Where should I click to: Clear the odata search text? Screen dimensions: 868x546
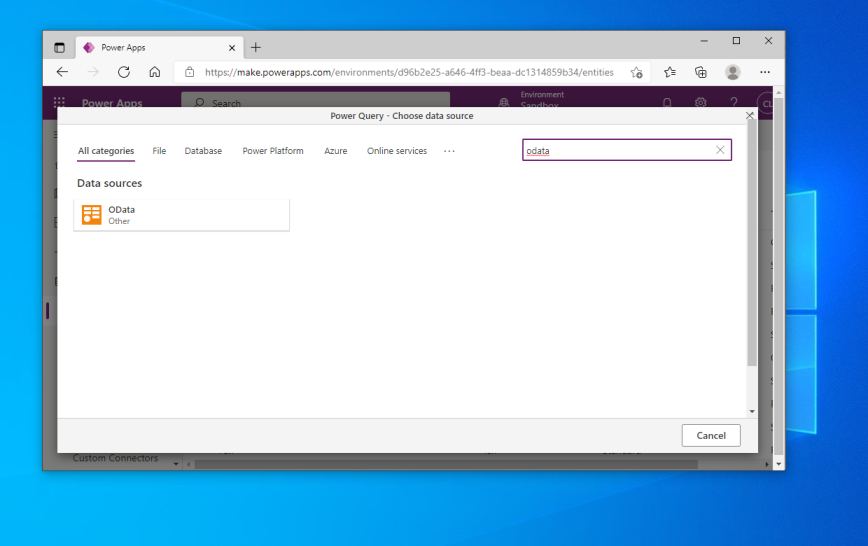click(x=720, y=150)
